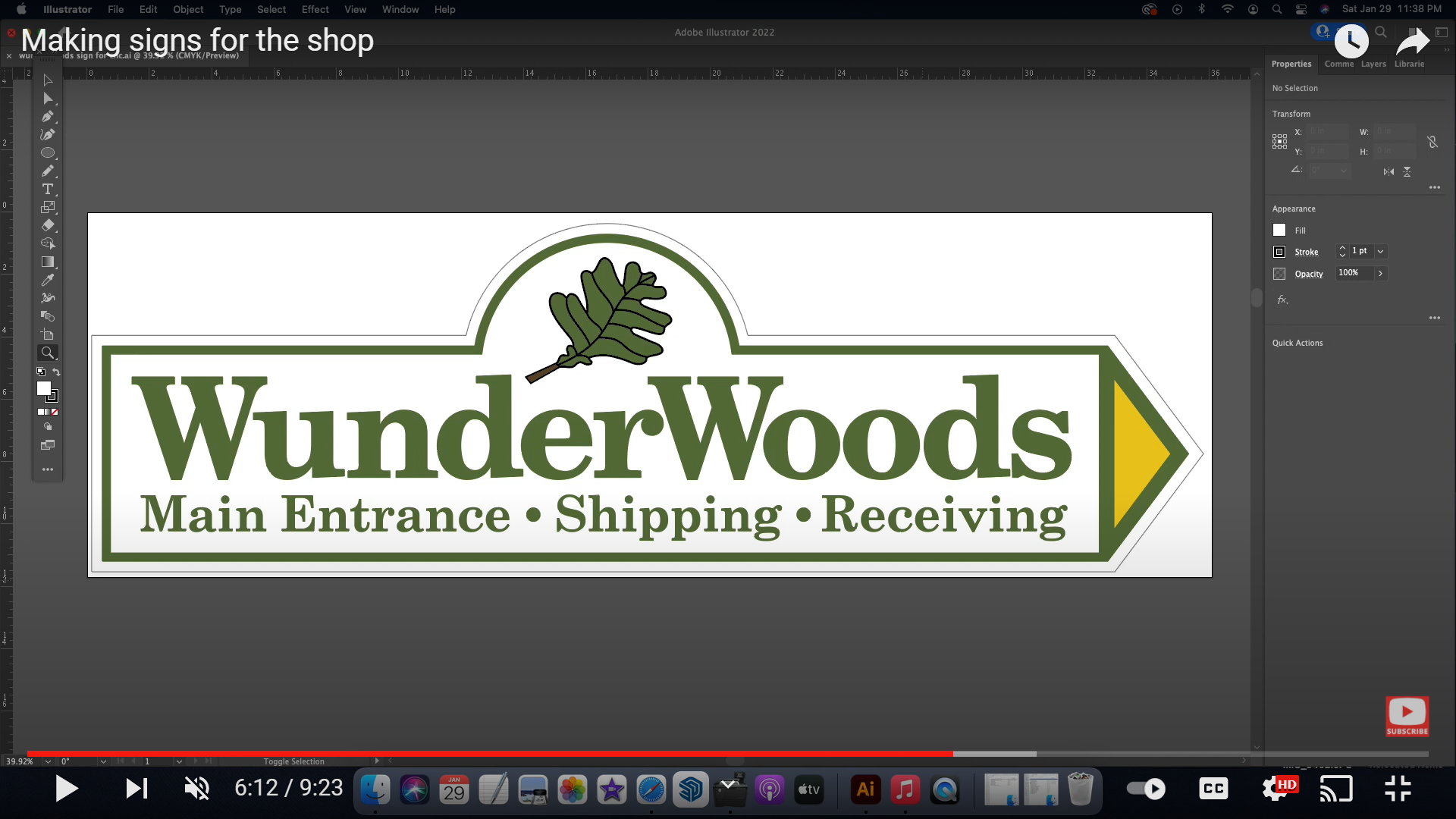Viewport: 1456px width, 819px height.
Task: Switch to the Comments panel tab
Action: coord(1339,64)
